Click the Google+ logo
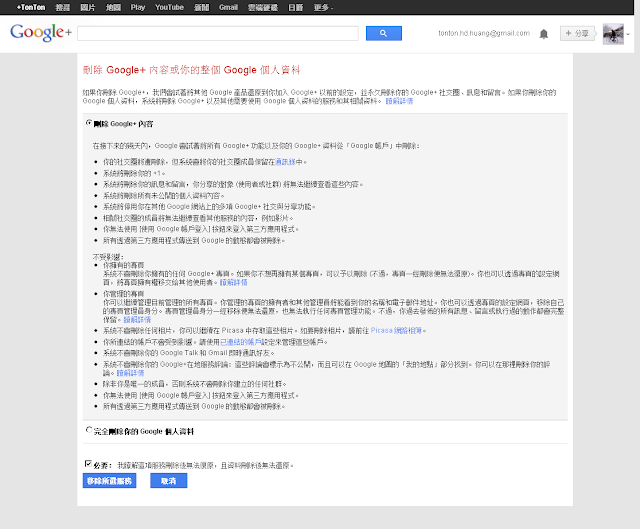The image size is (640, 529). 41,32
